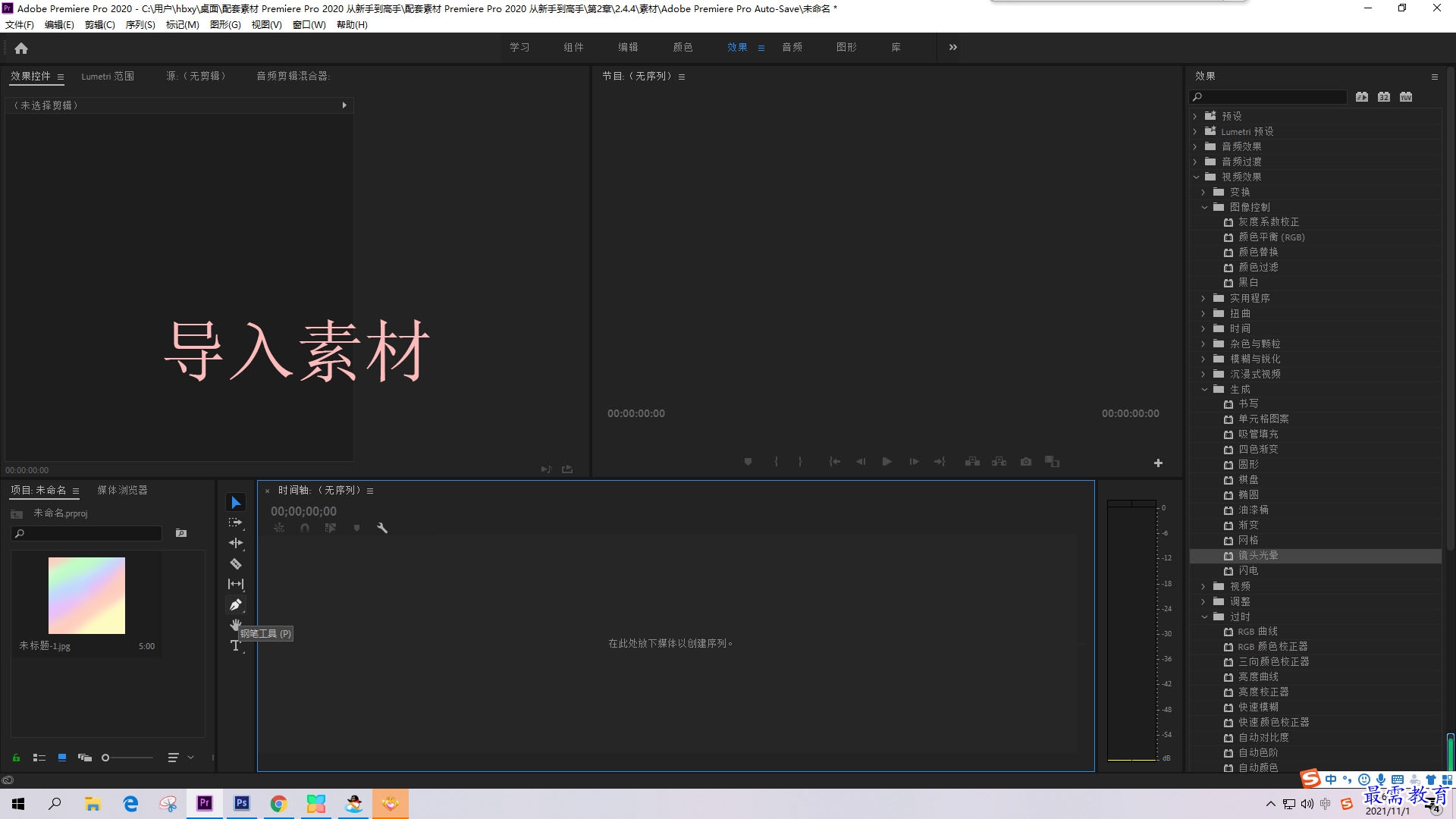Image resolution: width=1456 pixels, height=819 pixels.
Task: Step forward one frame in Program monitor
Action: pos(914,462)
